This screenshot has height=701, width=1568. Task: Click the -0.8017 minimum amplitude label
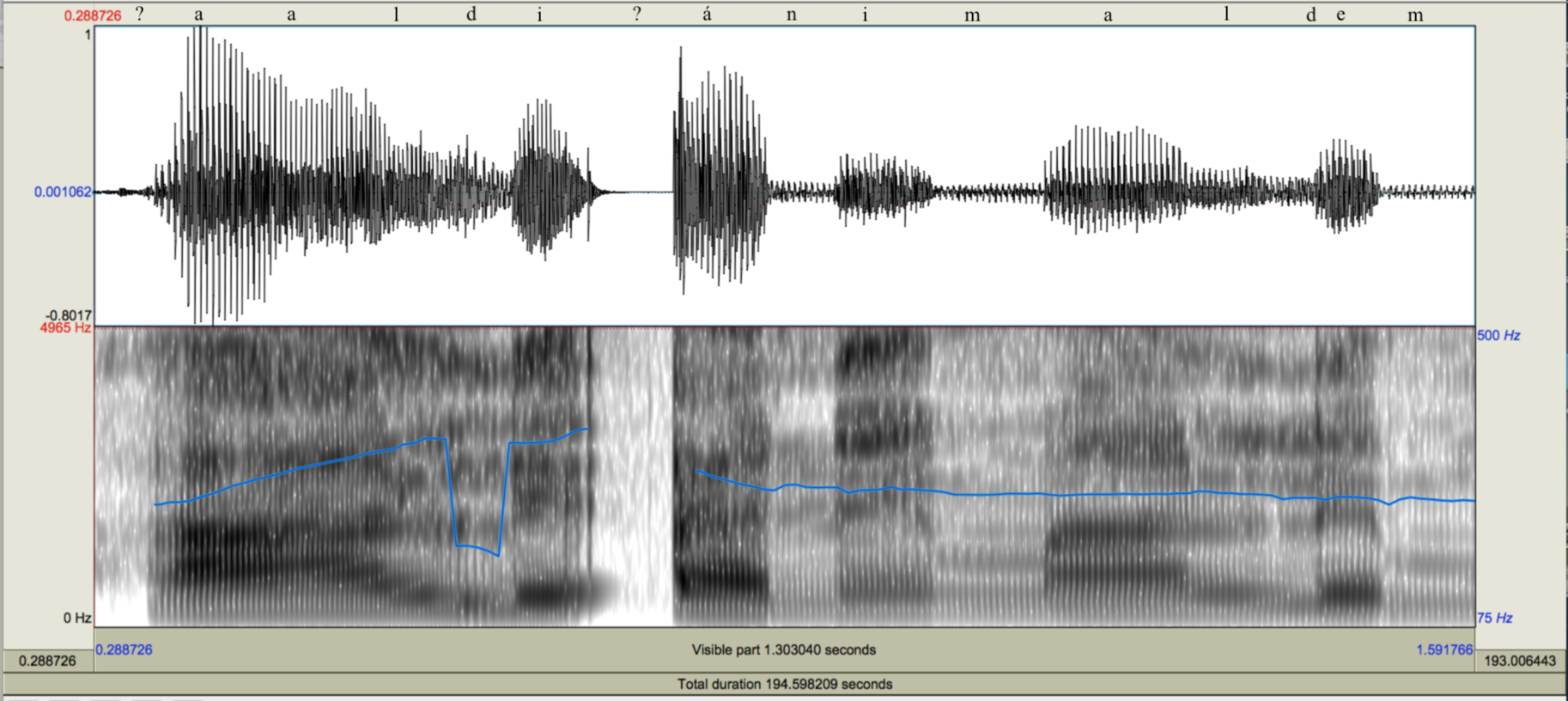coord(69,315)
